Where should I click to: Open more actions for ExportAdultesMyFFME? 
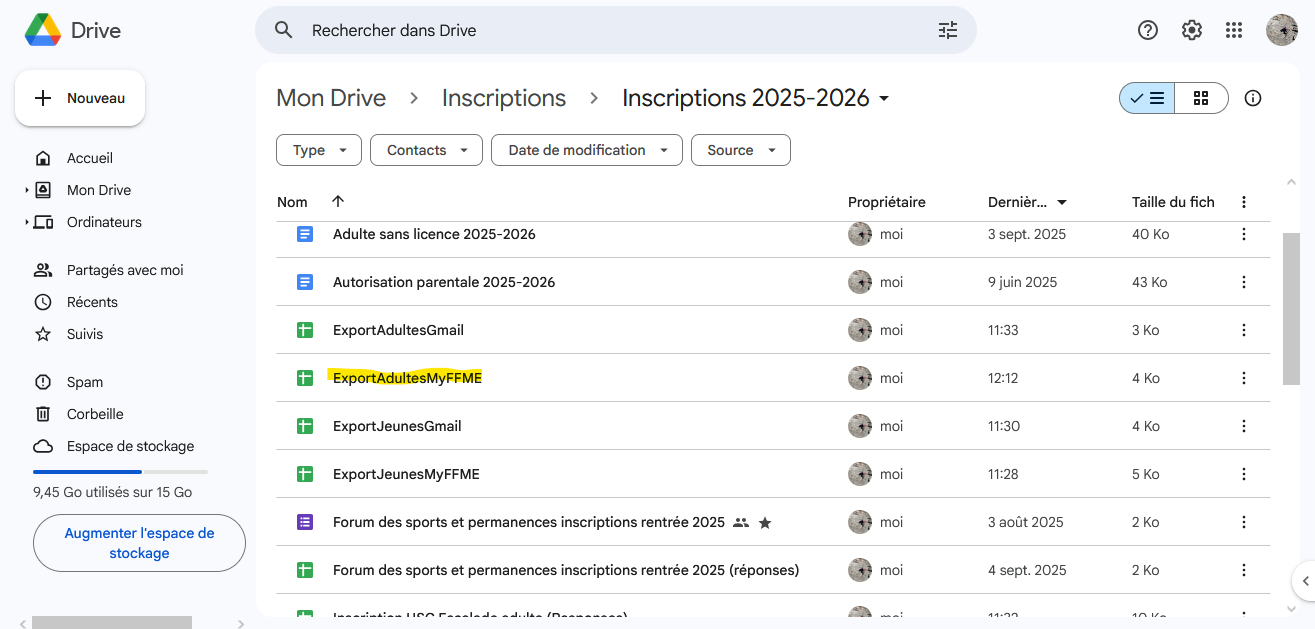click(1243, 378)
